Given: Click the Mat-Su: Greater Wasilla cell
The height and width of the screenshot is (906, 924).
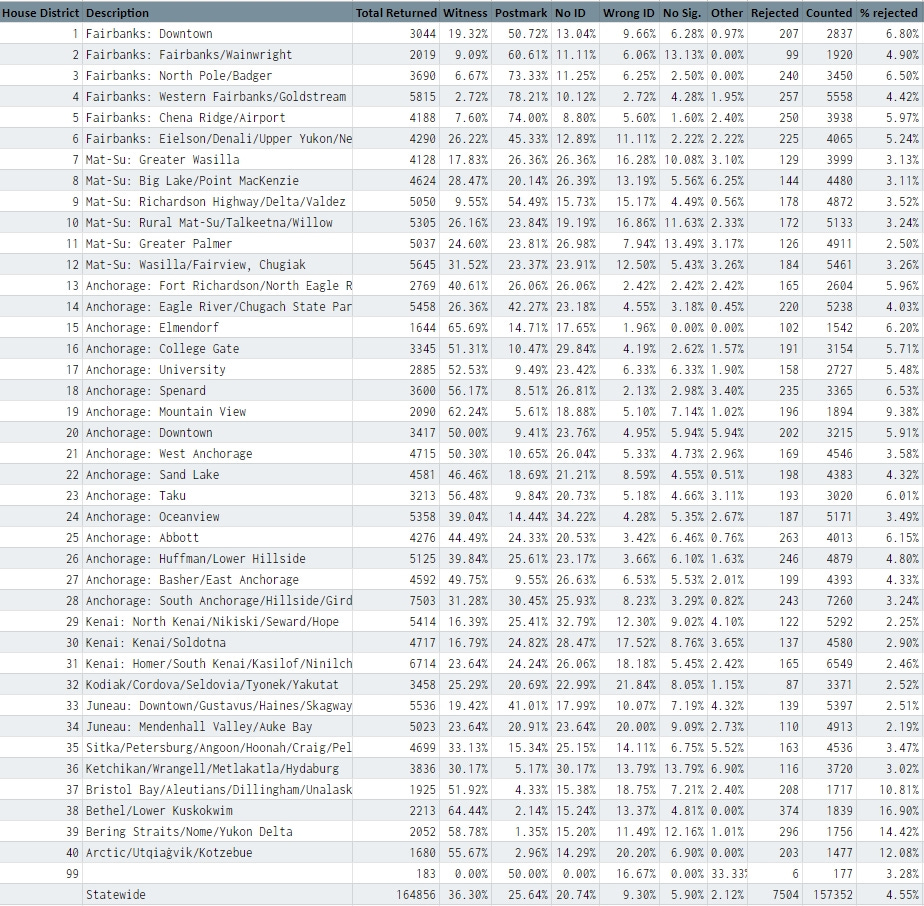Looking at the screenshot, I should (217, 160).
